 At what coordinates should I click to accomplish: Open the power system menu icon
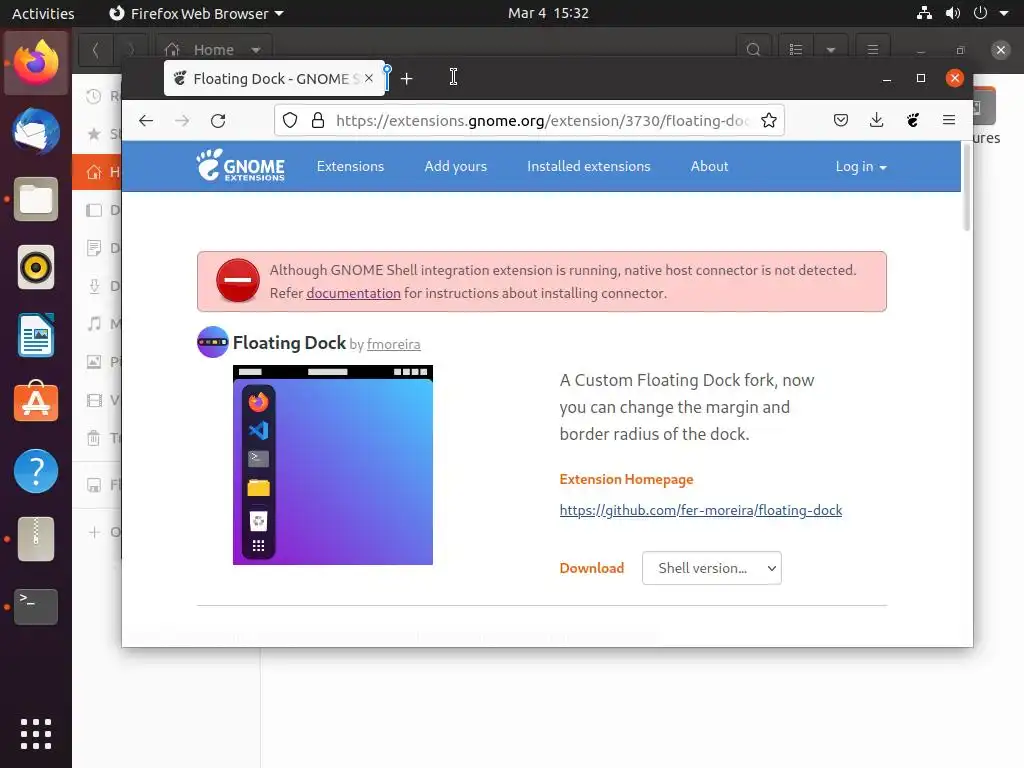[x=980, y=13]
